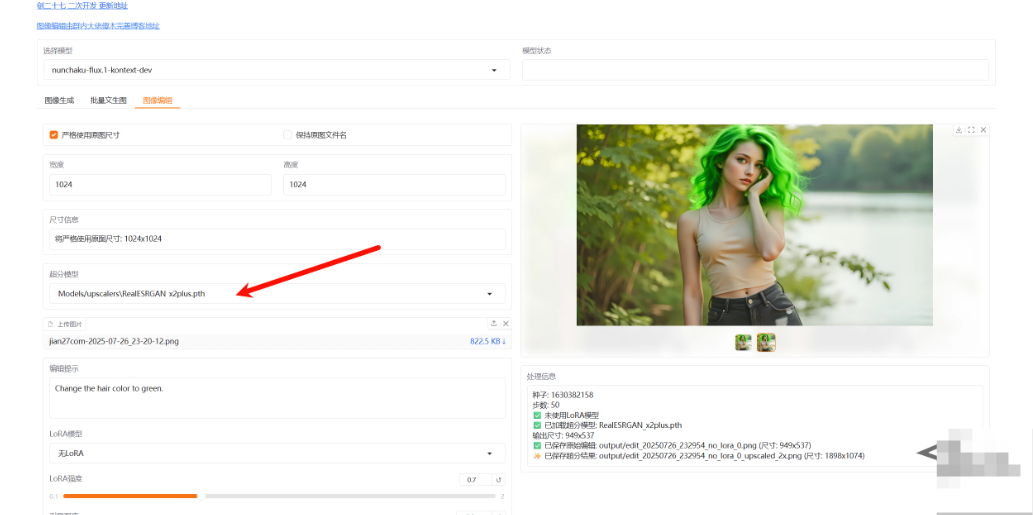Open the 剑二十七 二次开发 更新地址 link
The width and height of the screenshot is (1033, 515).
point(82,6)
